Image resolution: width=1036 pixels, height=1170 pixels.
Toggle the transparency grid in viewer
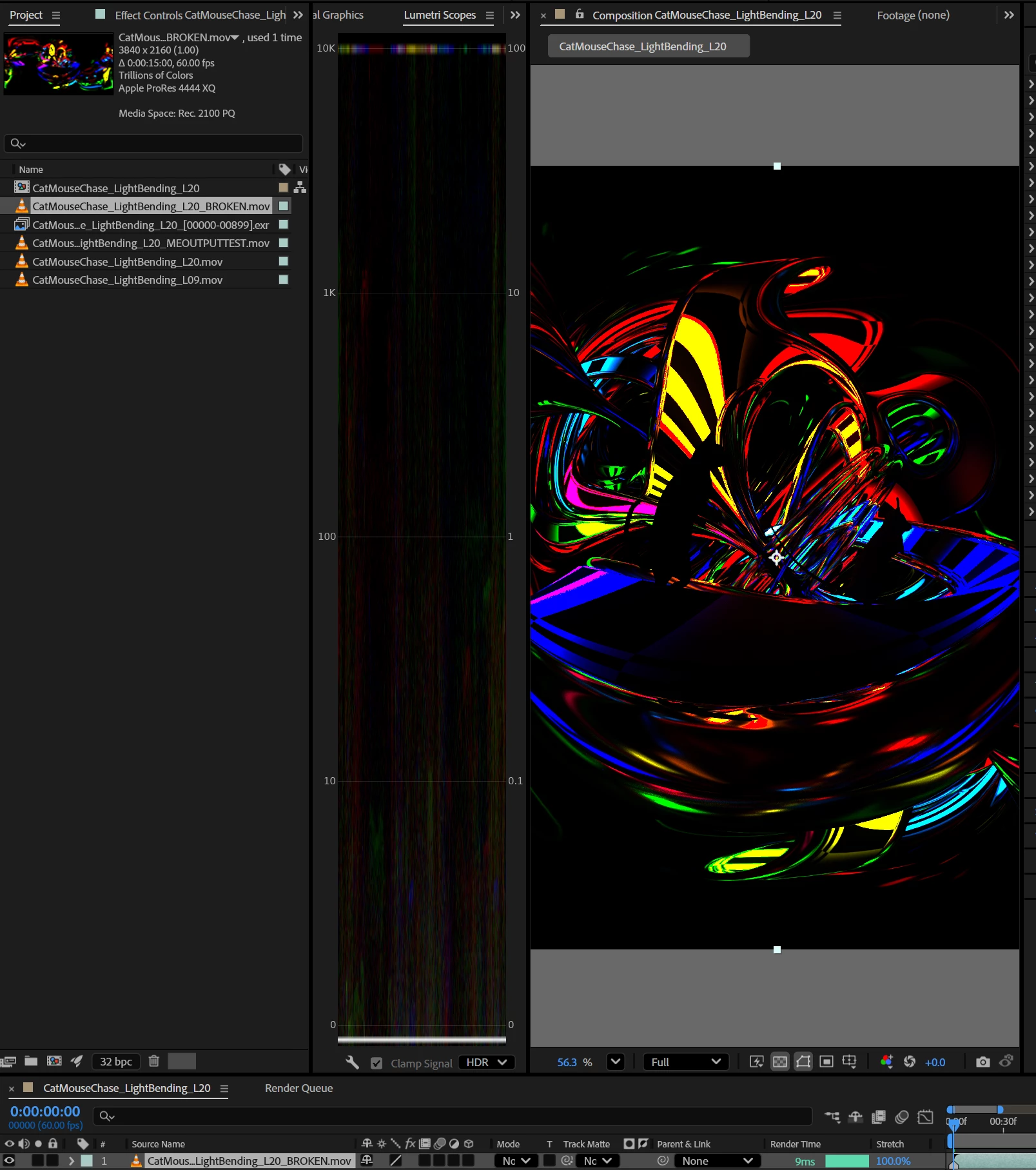[x=780, y=1062]
